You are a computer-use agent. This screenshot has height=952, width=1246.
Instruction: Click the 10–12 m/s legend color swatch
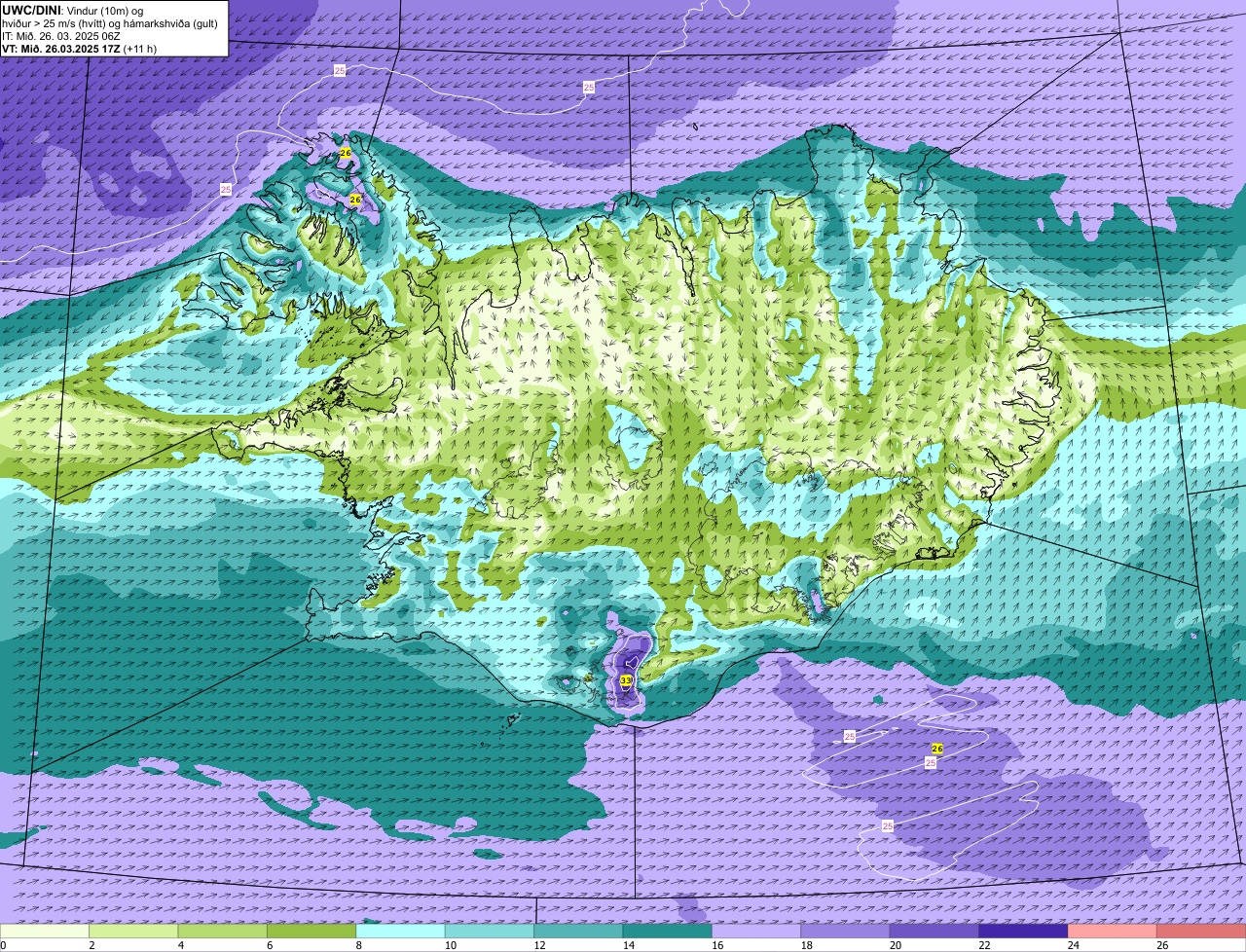pyautogui.click(x=490, y=932)
